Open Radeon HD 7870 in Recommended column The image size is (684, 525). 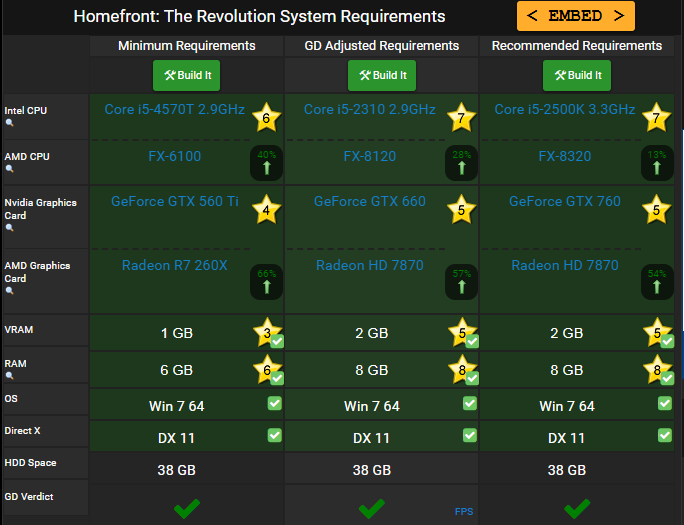click(x=564, y=266)
